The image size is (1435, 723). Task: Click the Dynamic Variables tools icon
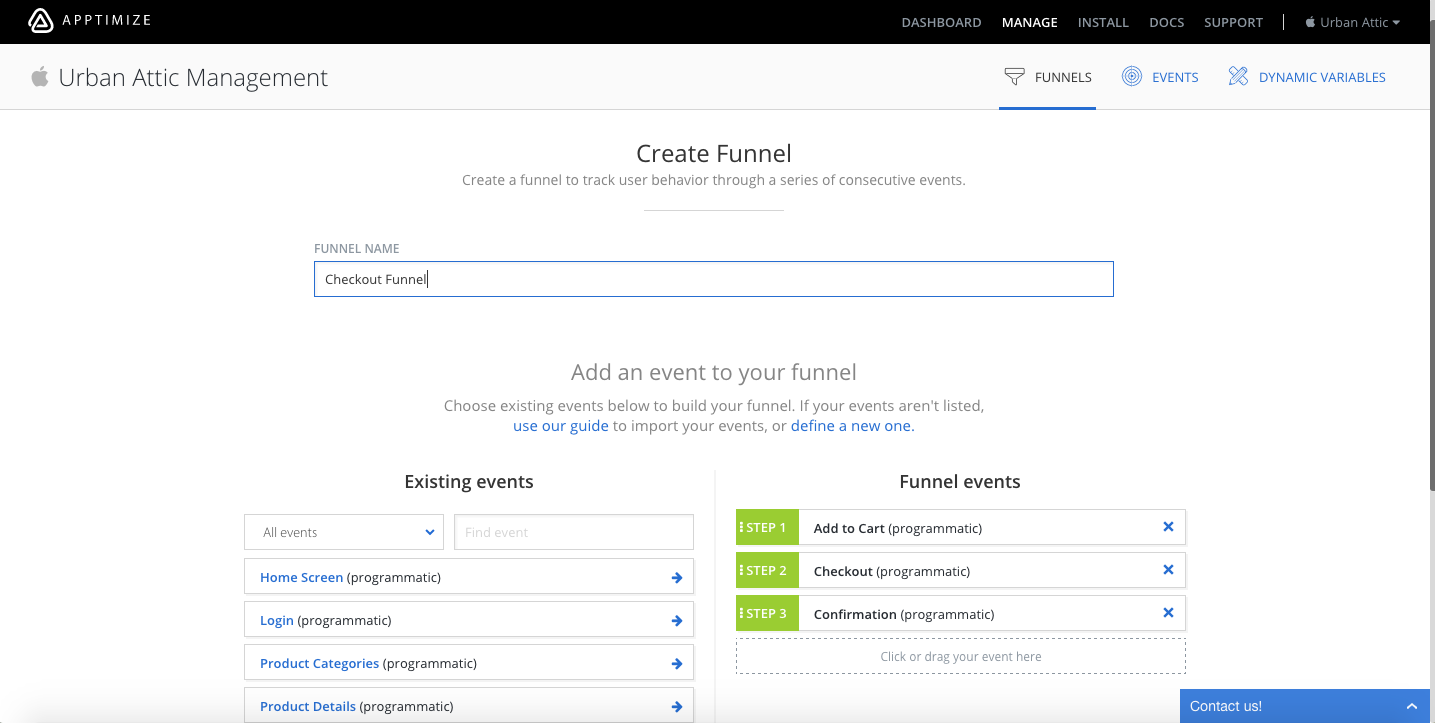(1238, 76)
